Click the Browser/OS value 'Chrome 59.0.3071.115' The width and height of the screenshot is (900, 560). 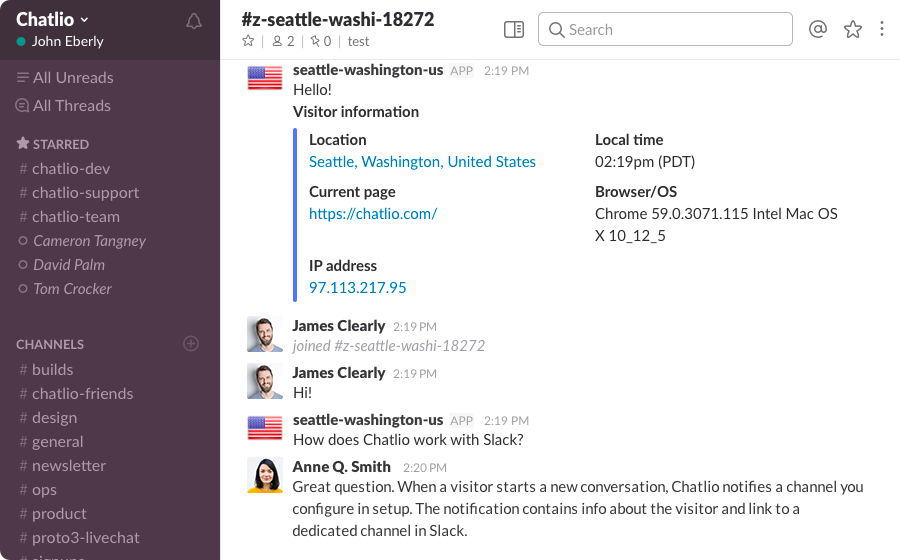[x=672, y=214]
